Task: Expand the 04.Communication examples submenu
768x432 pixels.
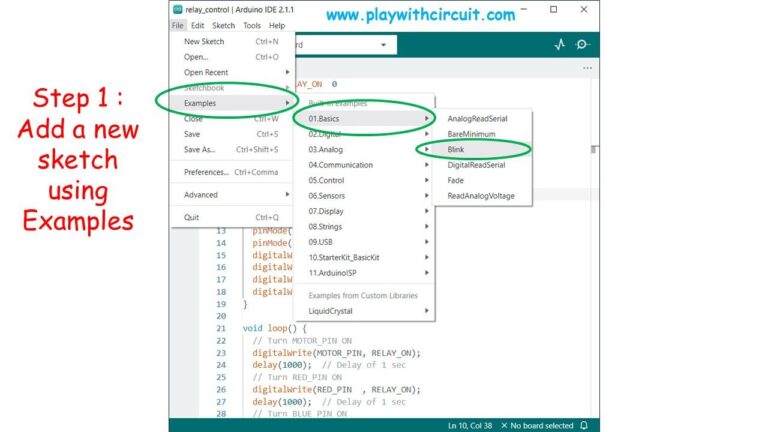Action: (364, 165)
